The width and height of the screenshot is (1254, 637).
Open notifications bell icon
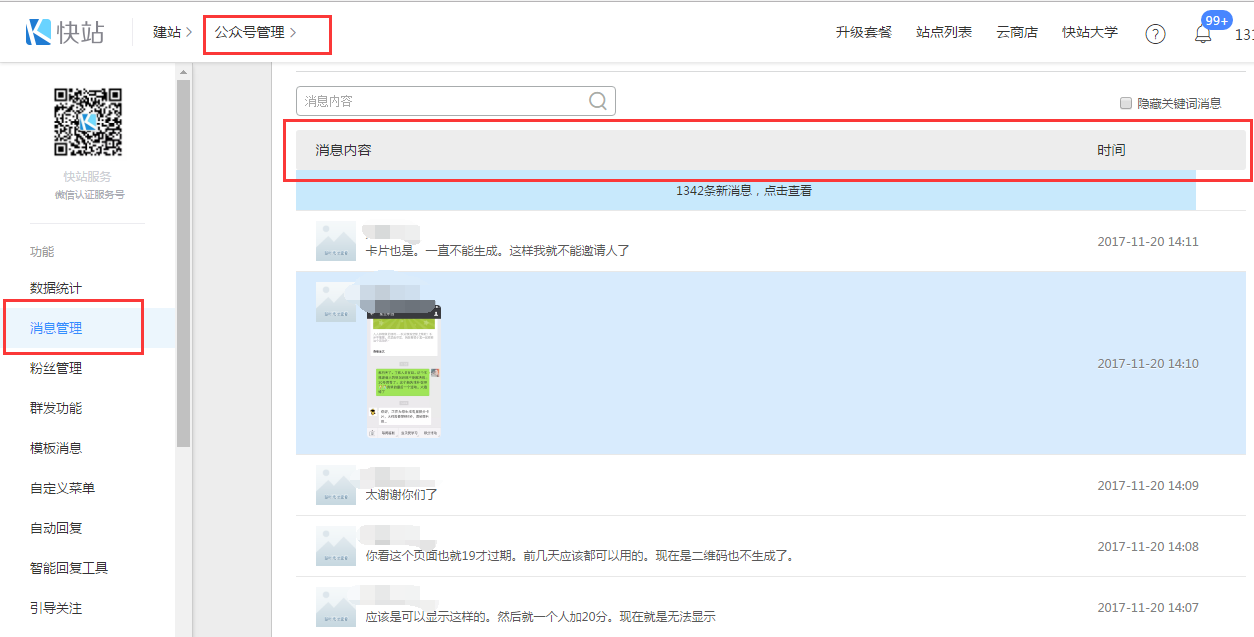1203,34
